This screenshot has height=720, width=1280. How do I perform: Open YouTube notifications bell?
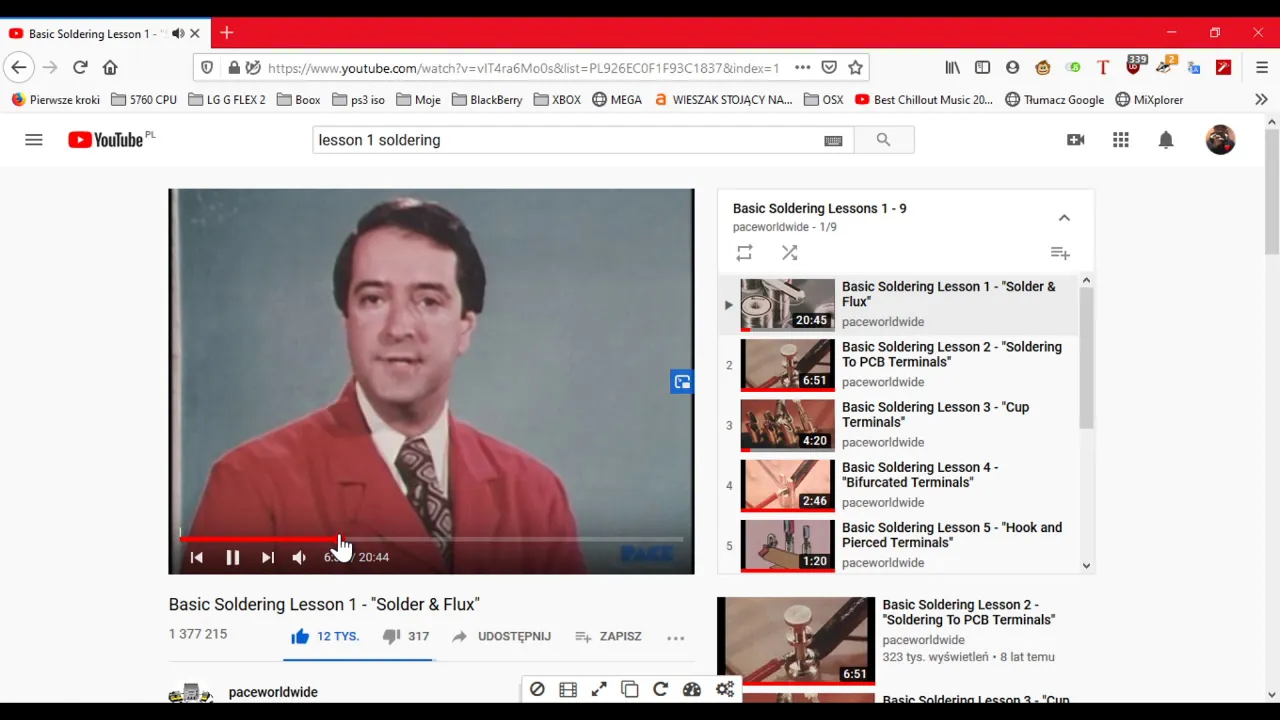[1166, 140]
